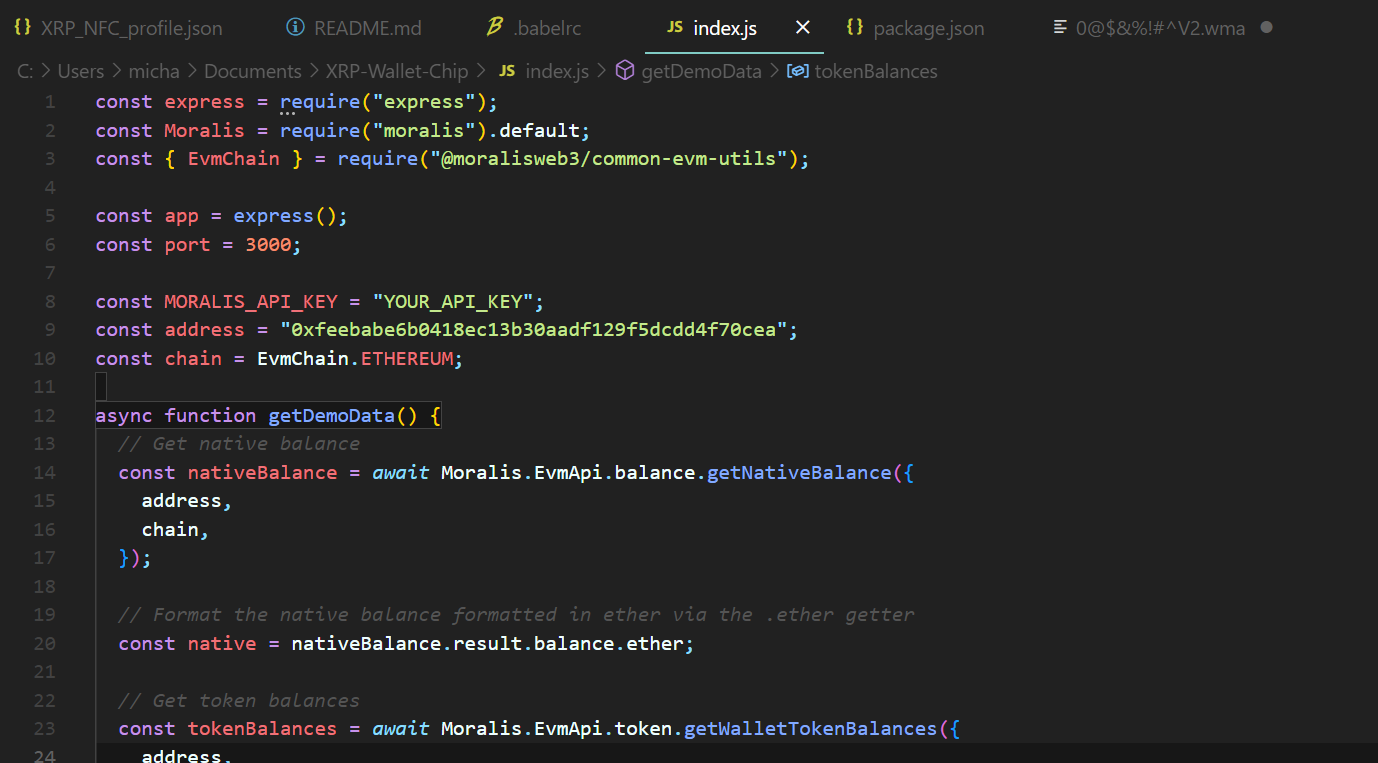Click file icon on 0@$&%!#^V2.wma tab
1378x763 pixels.
1060,28
